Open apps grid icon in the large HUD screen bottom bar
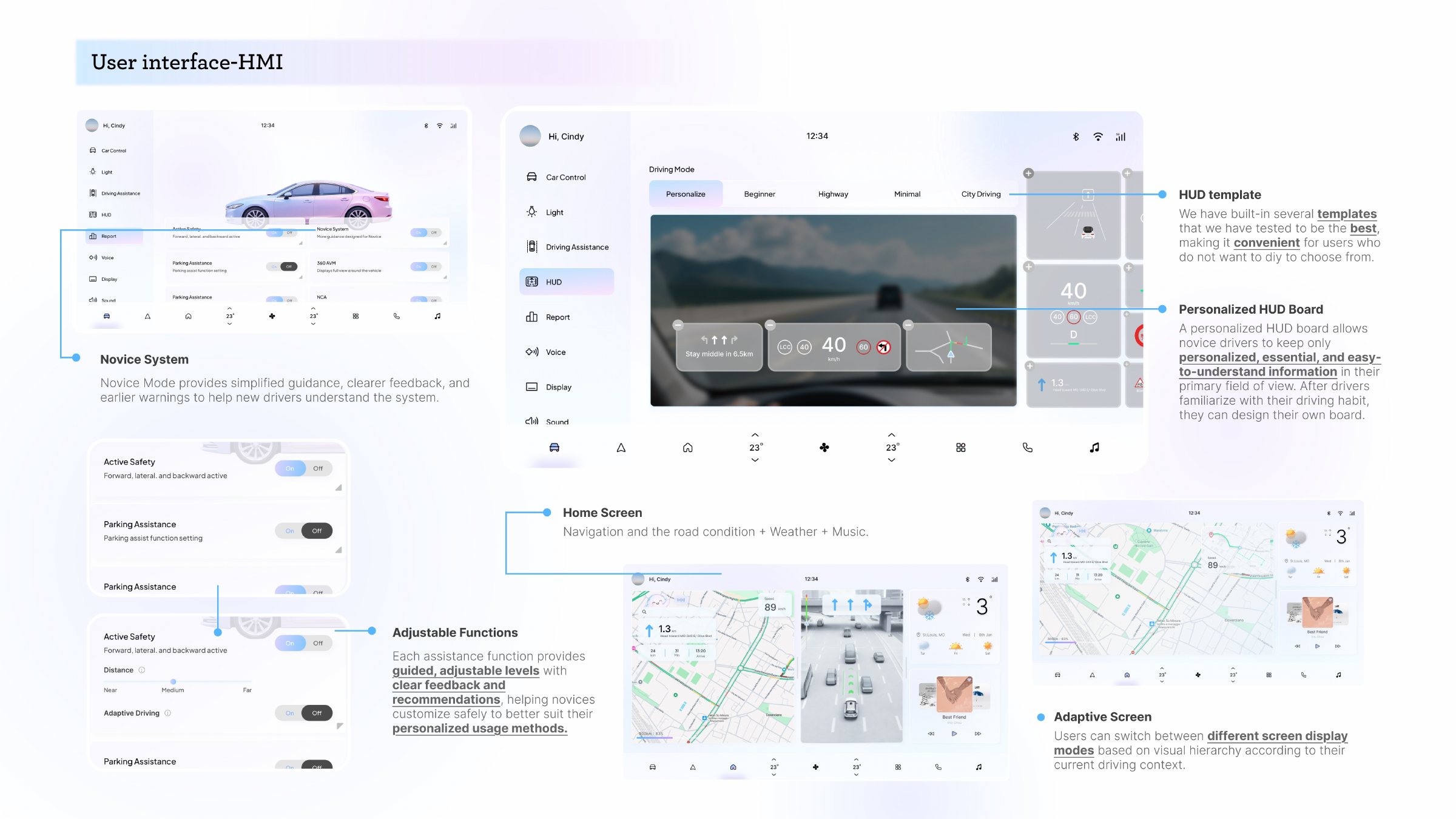Viewport: 1456px width, 819px height. 960,448
